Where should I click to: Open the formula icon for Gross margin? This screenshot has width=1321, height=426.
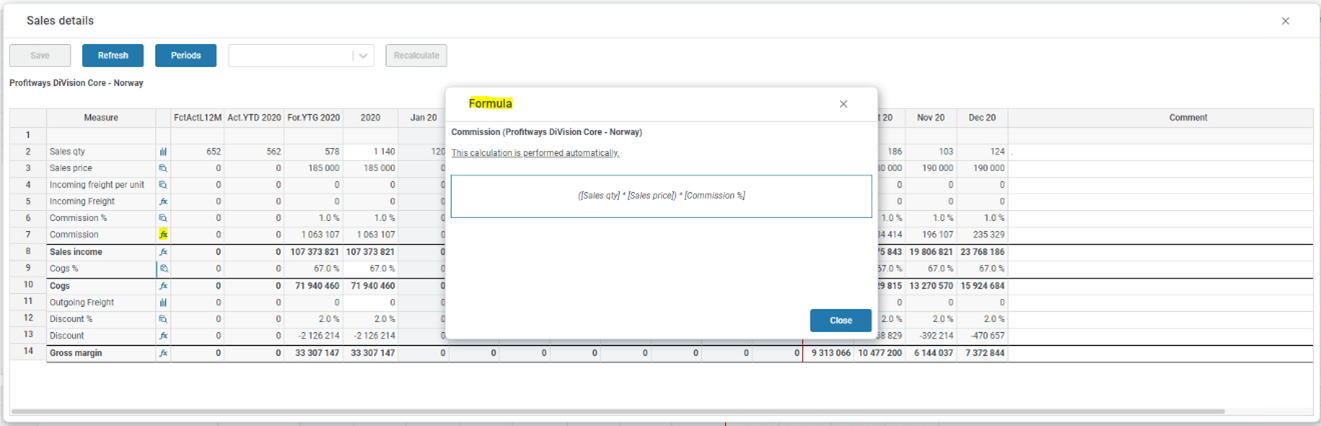163,353
